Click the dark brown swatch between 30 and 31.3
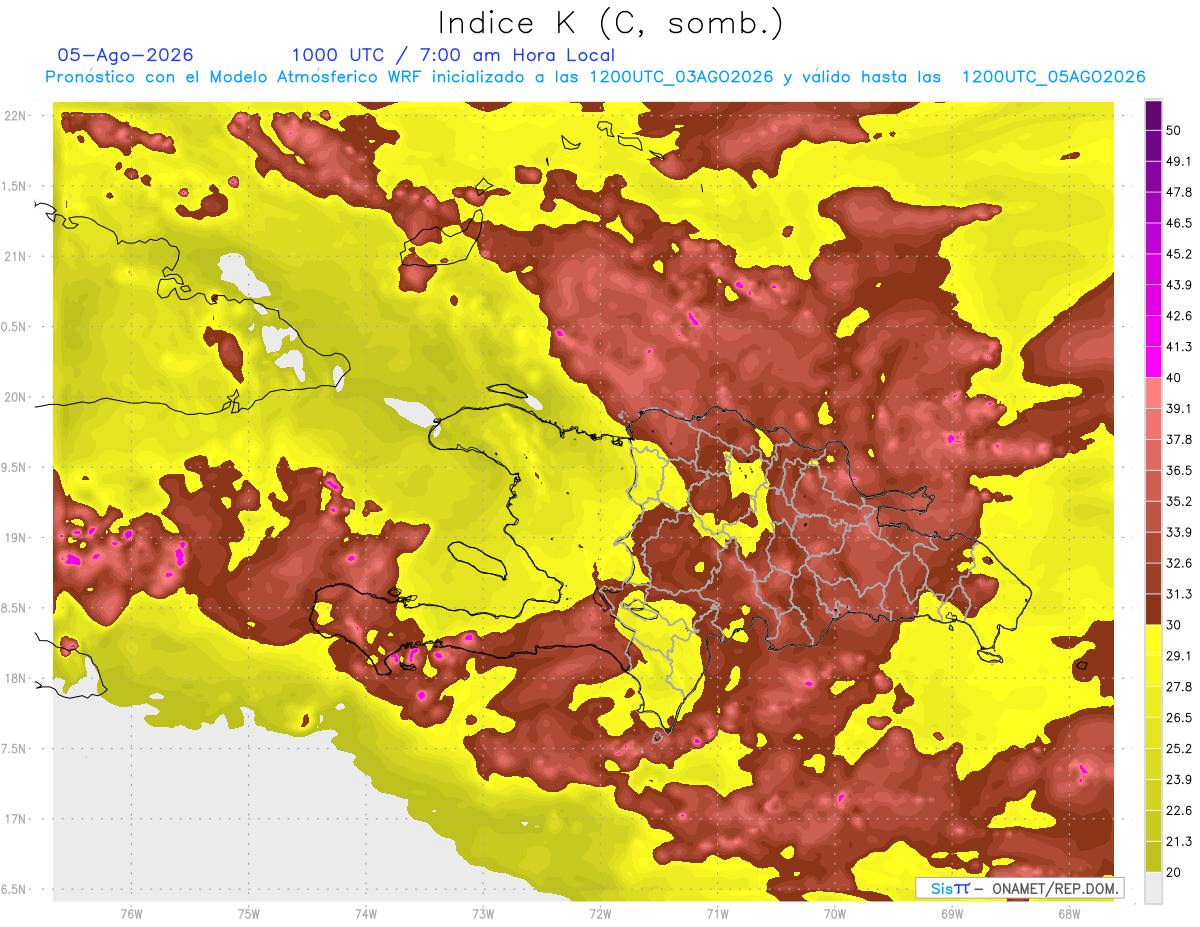1200x927 pixels. [x=1153, y=609]
